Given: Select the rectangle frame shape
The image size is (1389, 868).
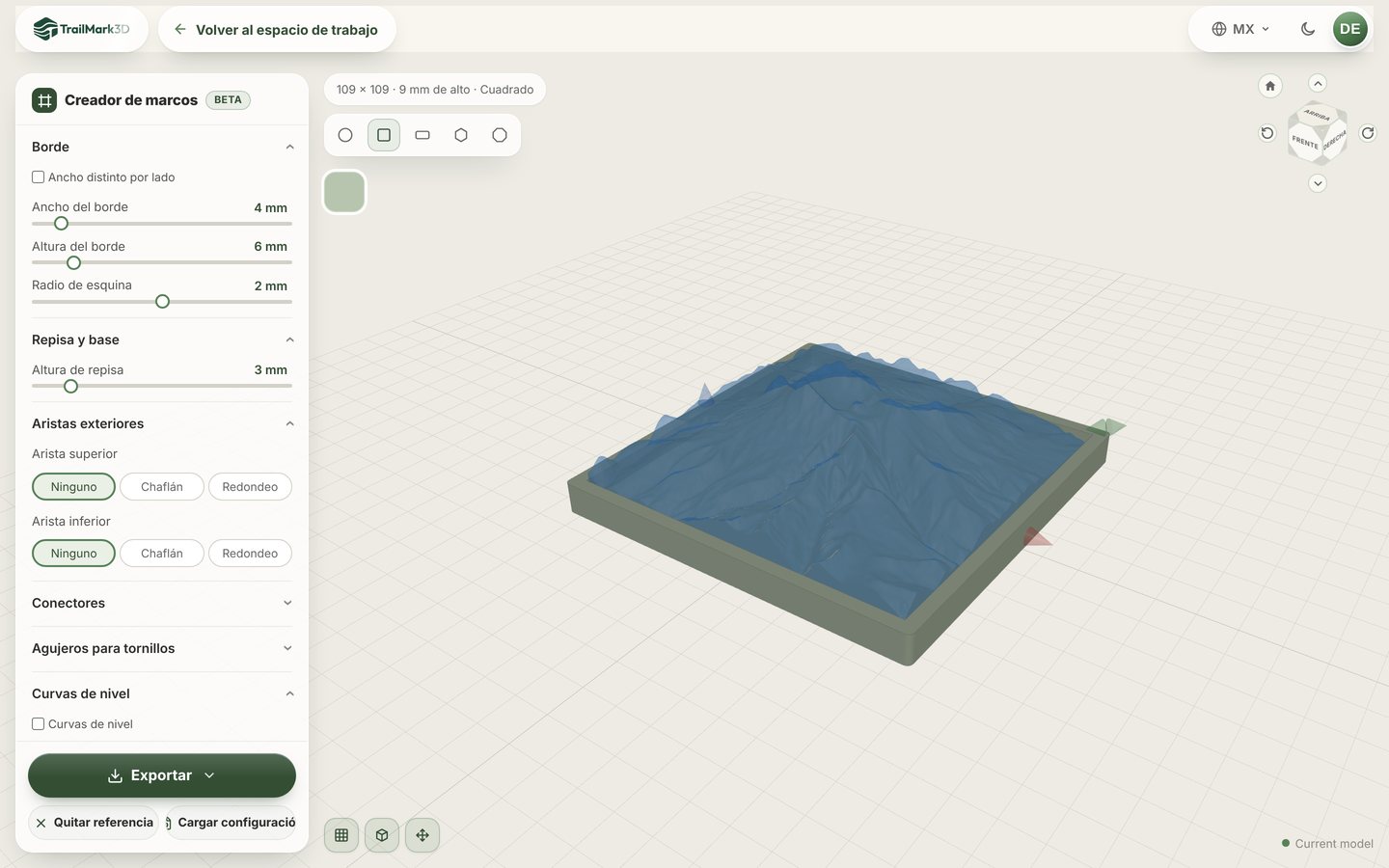Looking at the screenshot, I should [x=422, y=135].
